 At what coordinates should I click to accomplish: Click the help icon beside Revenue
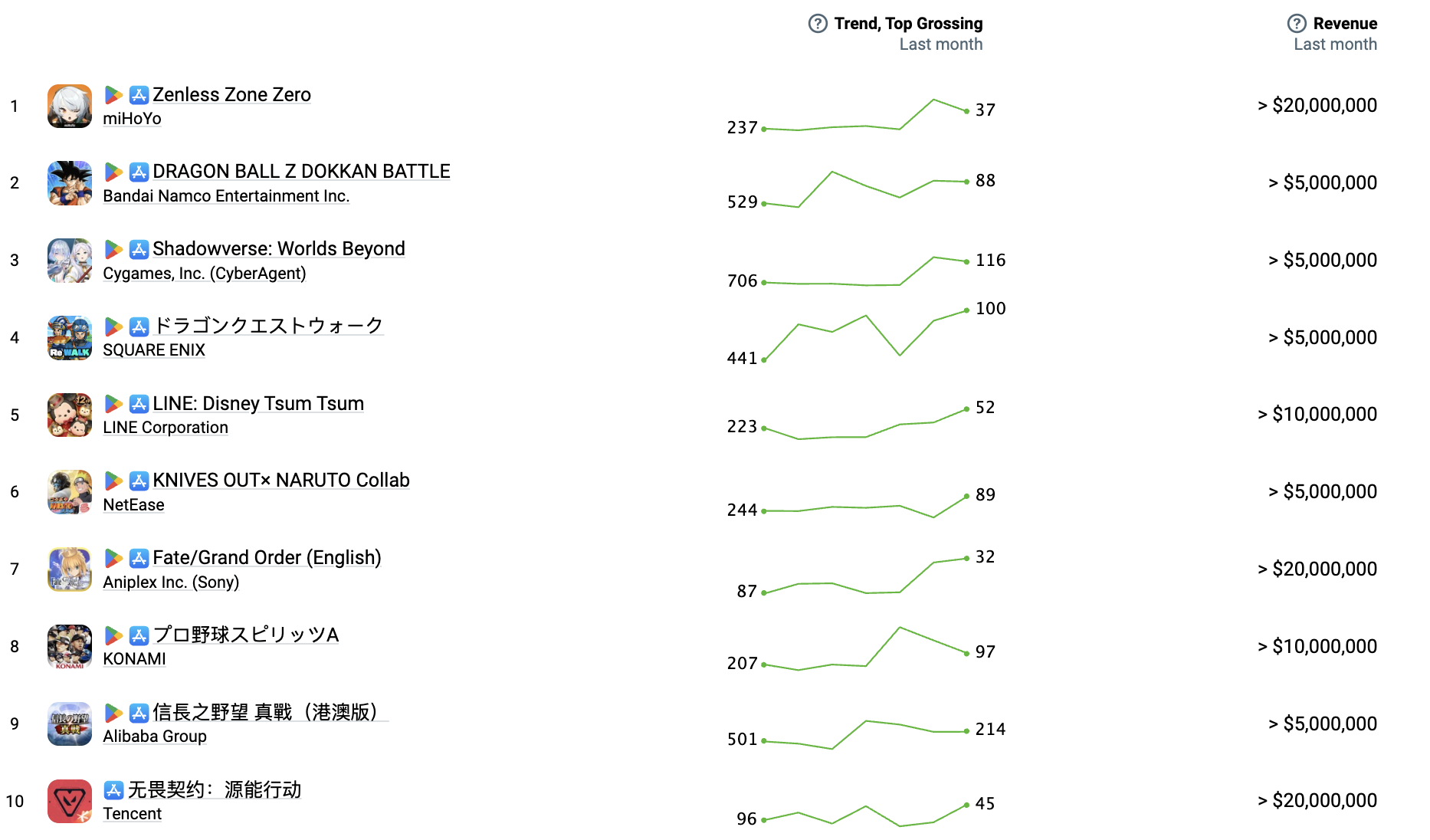coord(1297,24)
